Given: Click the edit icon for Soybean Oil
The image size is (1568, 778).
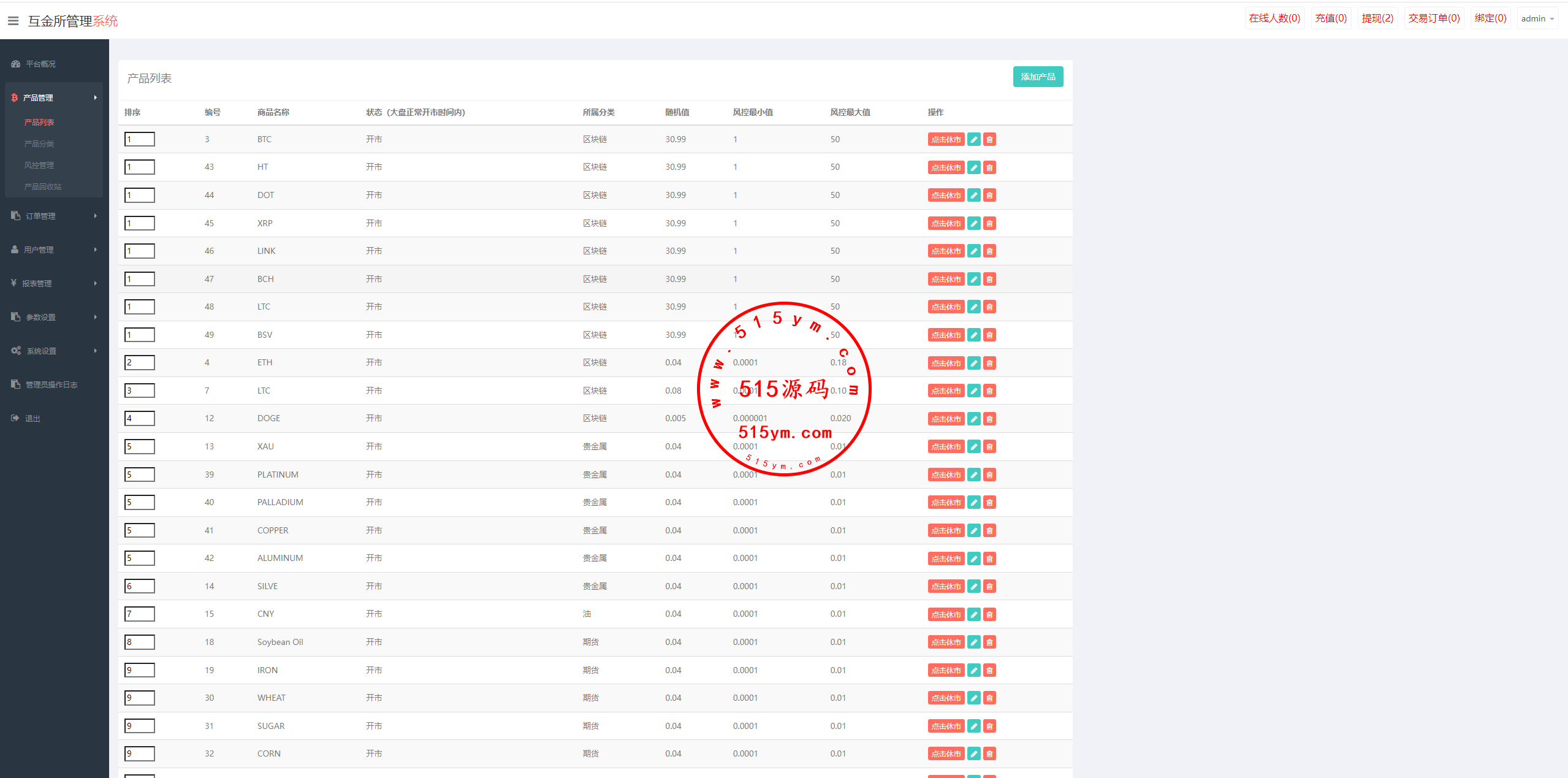Looking at the screenshot, I should point(973,643).
